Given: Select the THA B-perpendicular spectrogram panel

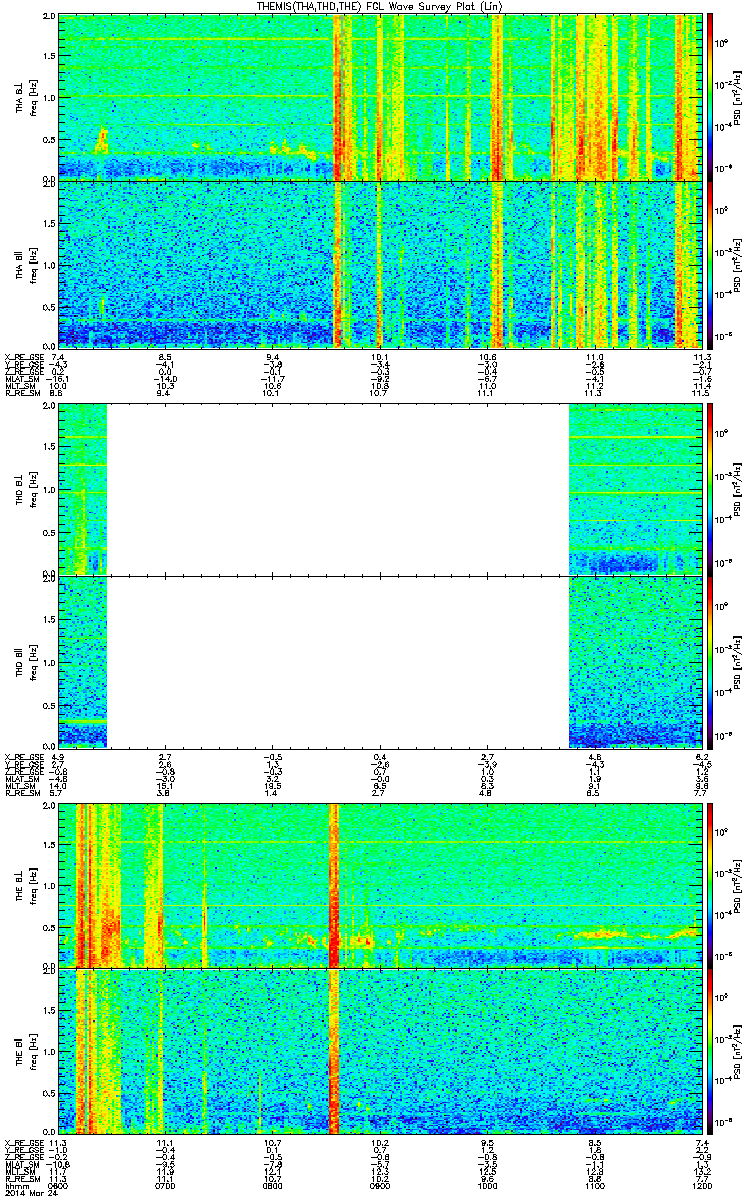Looking at the screenshot, I should tap(378, 97).
